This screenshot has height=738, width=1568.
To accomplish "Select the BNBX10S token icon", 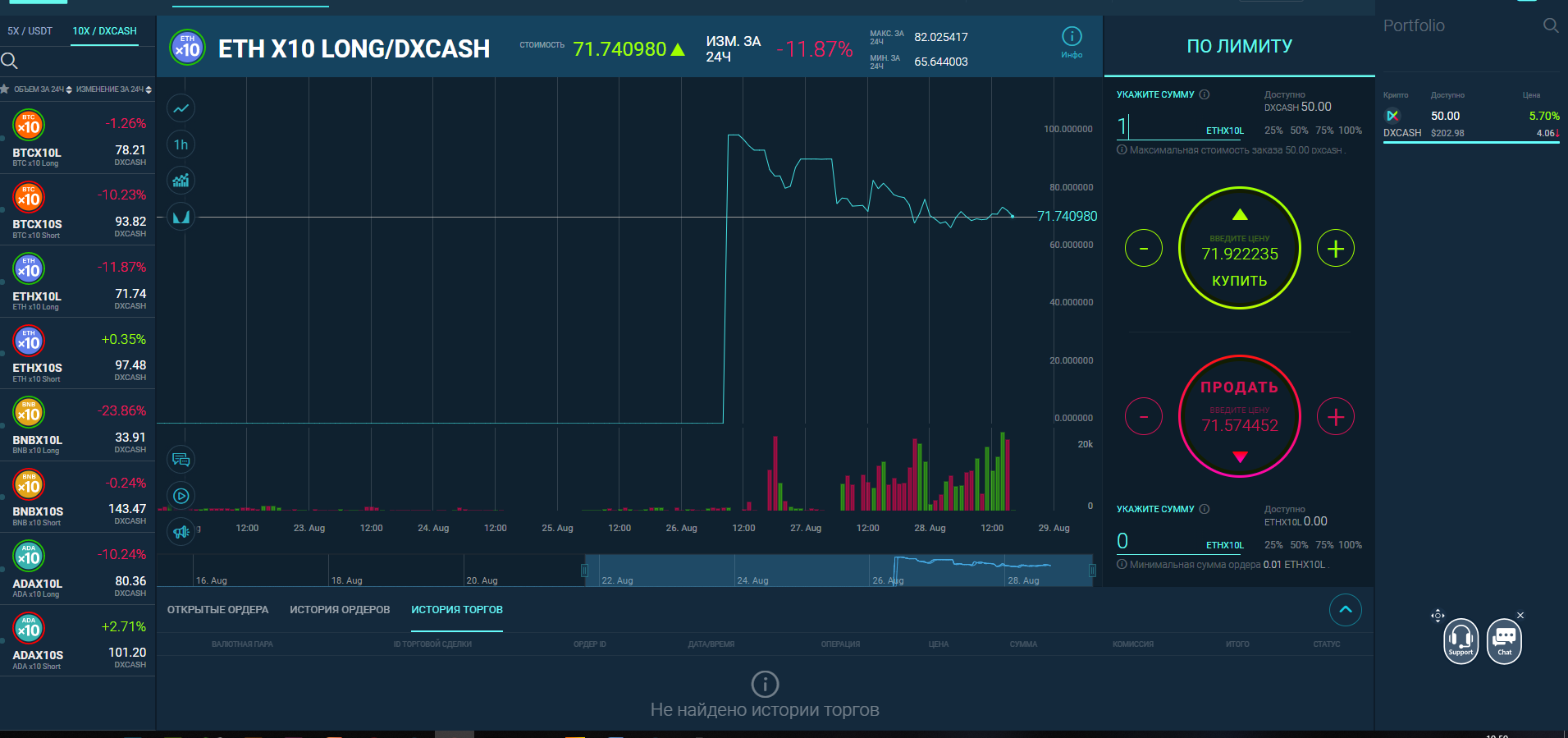I will click(29, 485).
